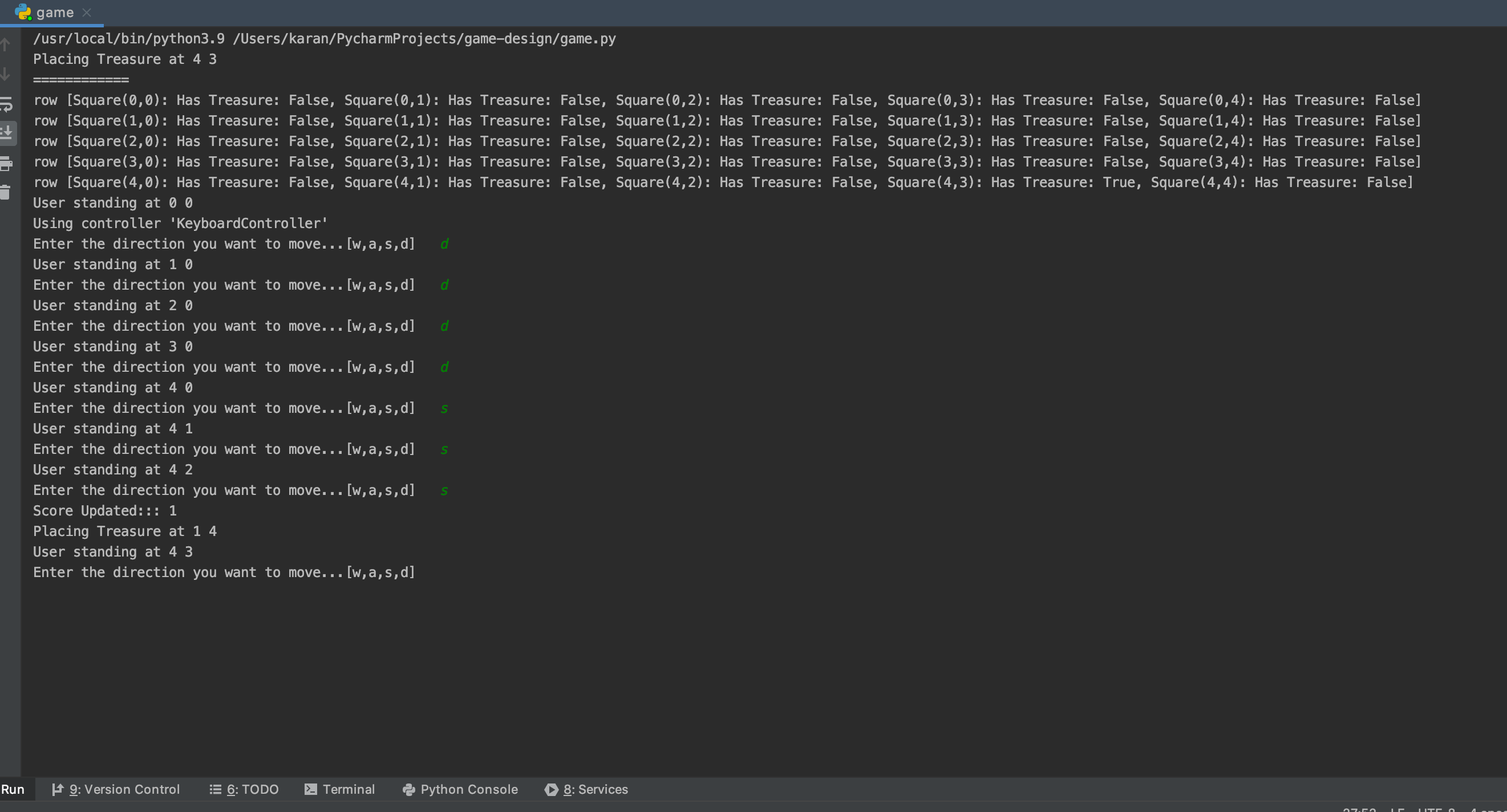Close the game run tab

87,13
